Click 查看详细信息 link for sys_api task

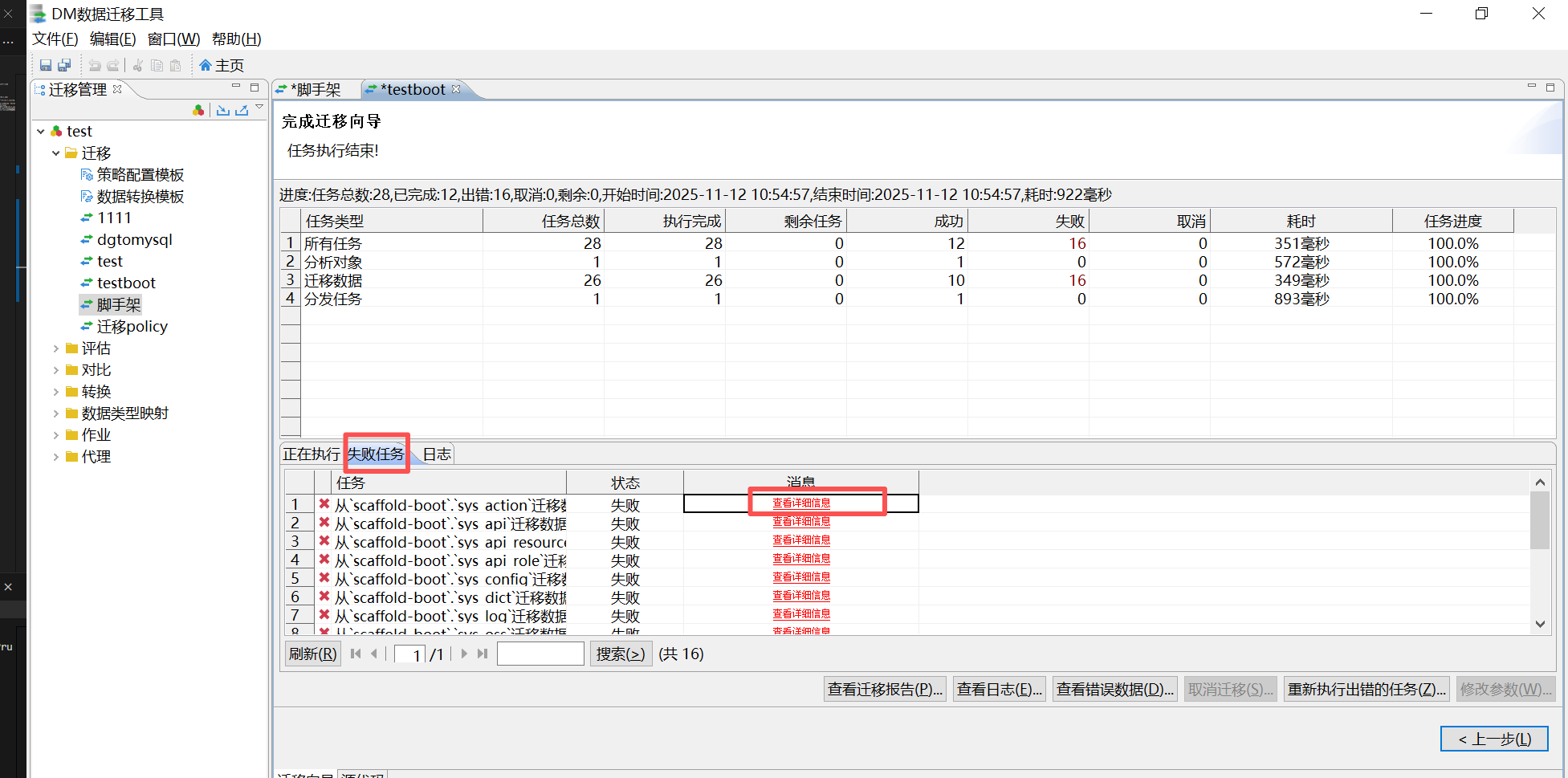(801, 522)
